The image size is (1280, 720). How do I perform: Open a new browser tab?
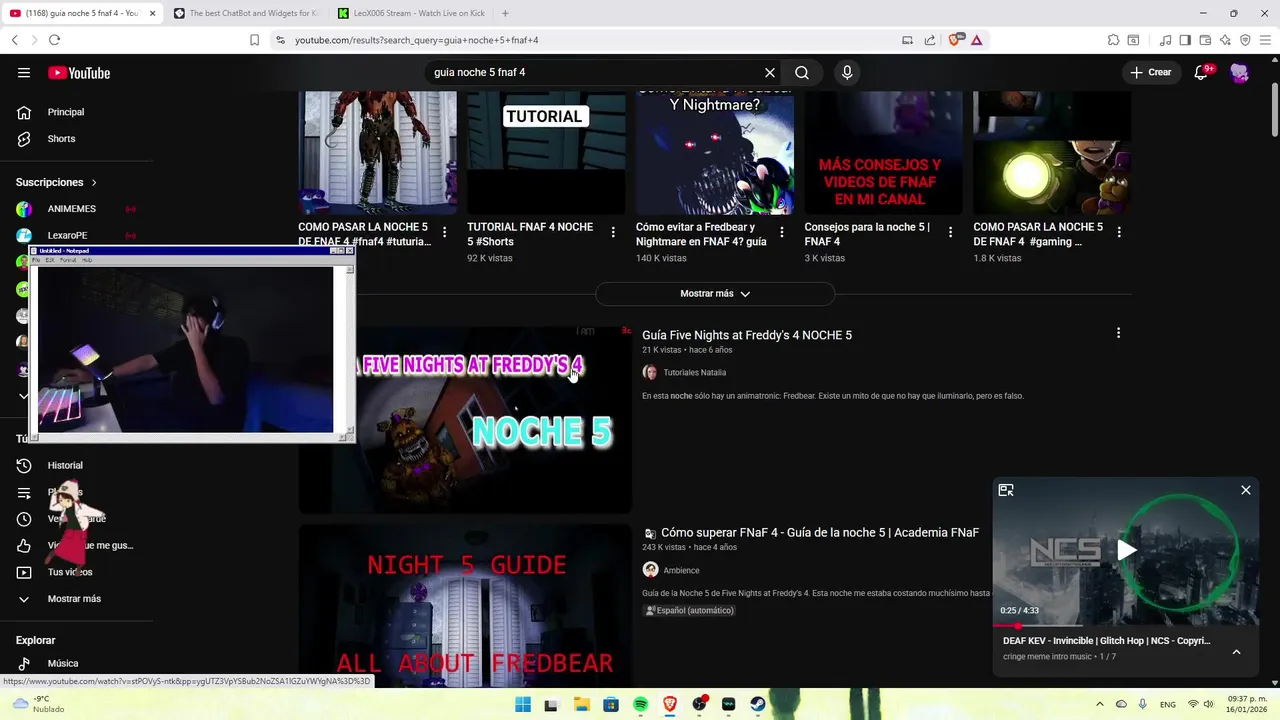click(x=505, y=13)
